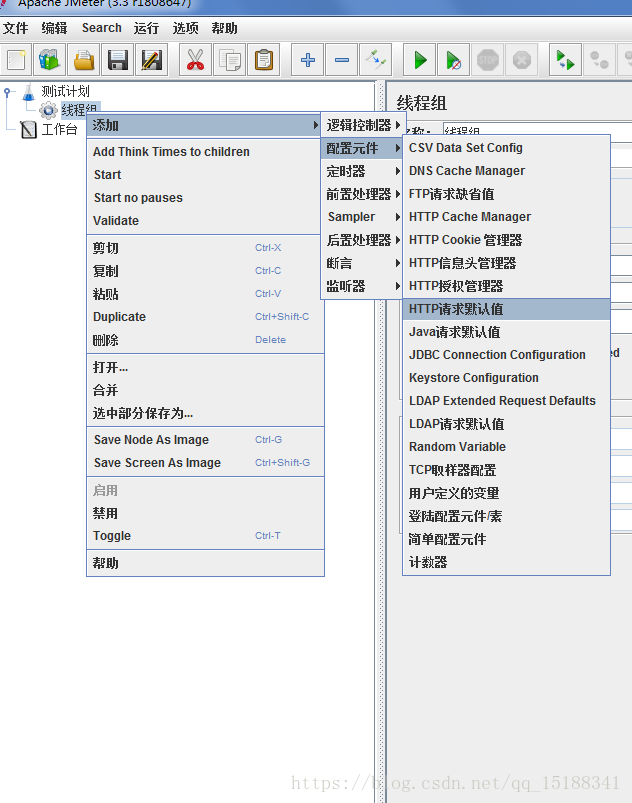This screenshot has width=632, height=803.
Task: Select HTTP Cache Manager
Action: click(x=507, y=217)
